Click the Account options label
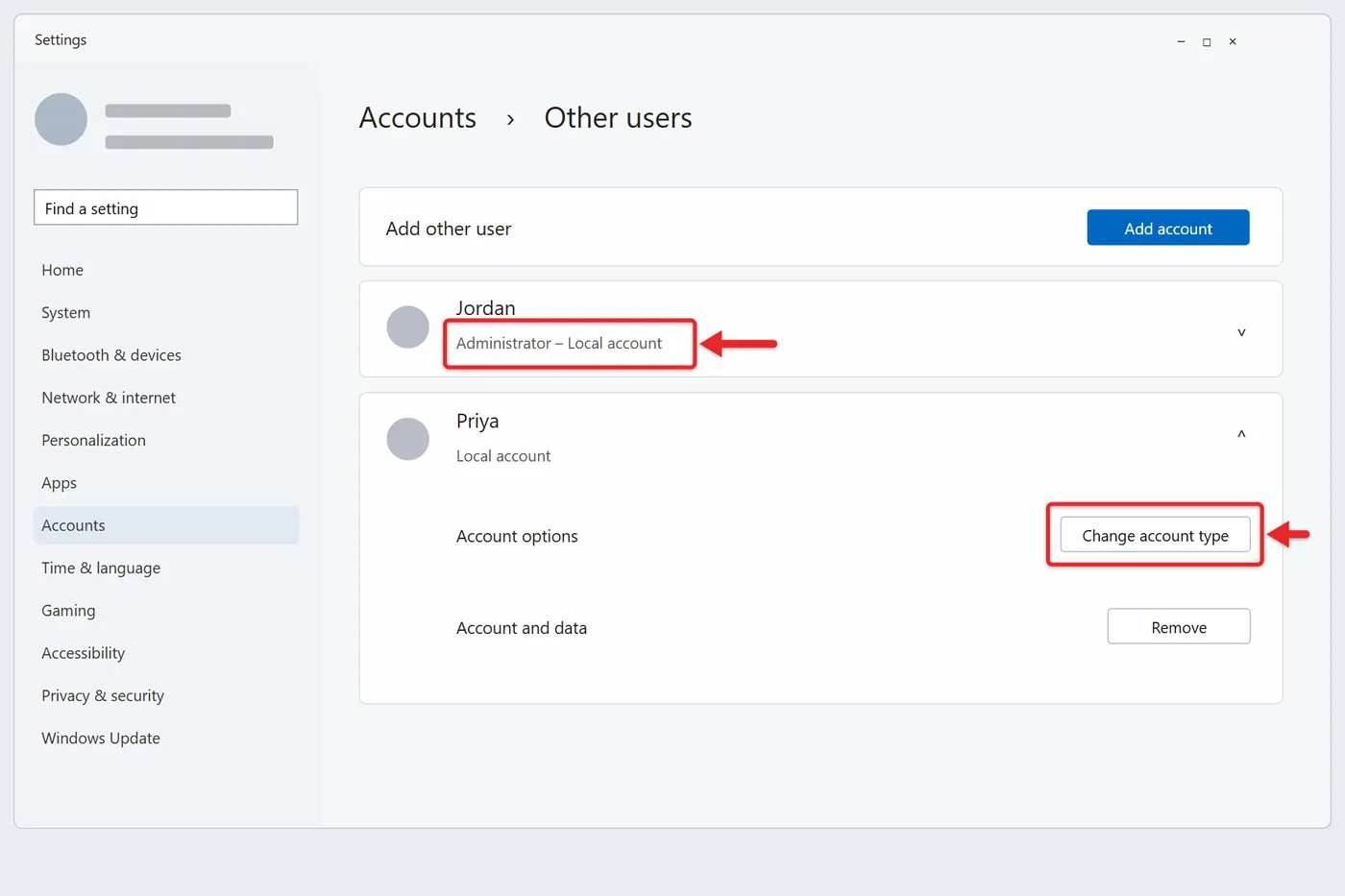This screenshot has width=1345, height=896. 517,536
